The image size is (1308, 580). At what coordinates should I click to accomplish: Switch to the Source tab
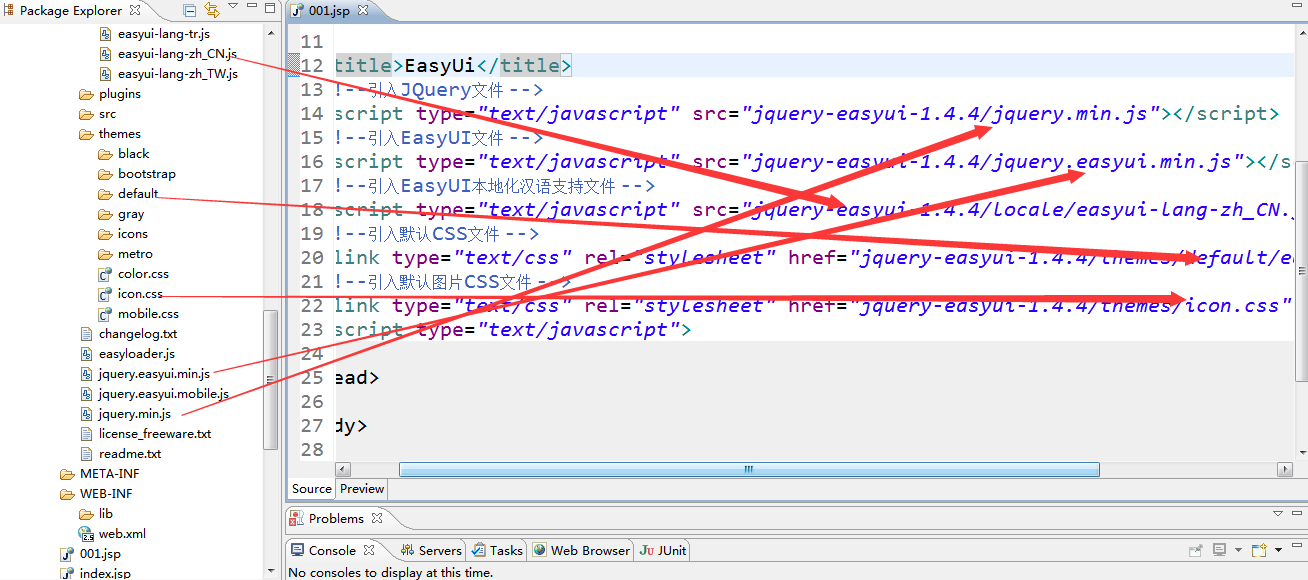coord(312,489)
